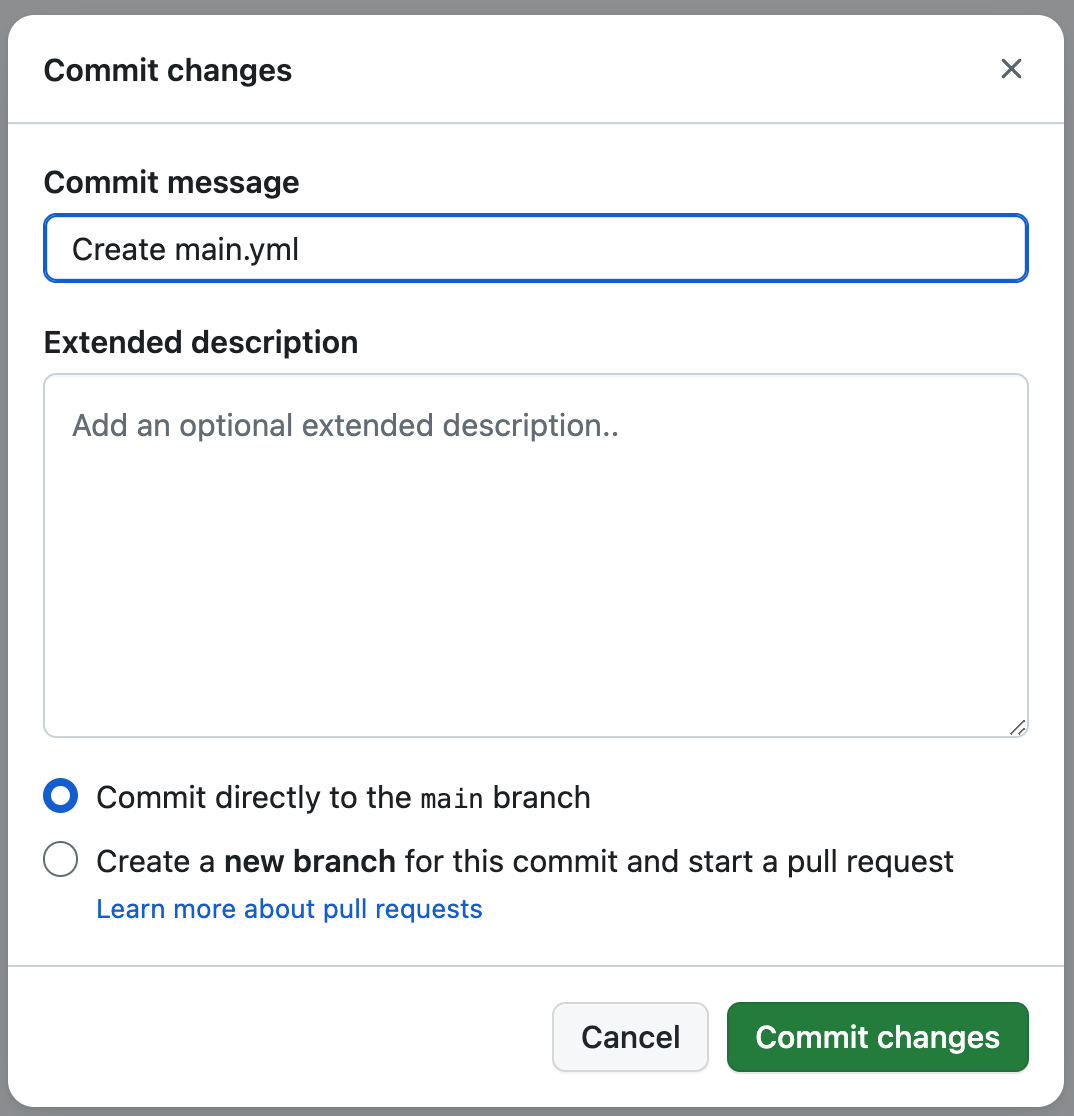Click the "Add an optional extended description" placeholder
Viewport: 1074px width, 1116px height.
click(x=345, y=426)
